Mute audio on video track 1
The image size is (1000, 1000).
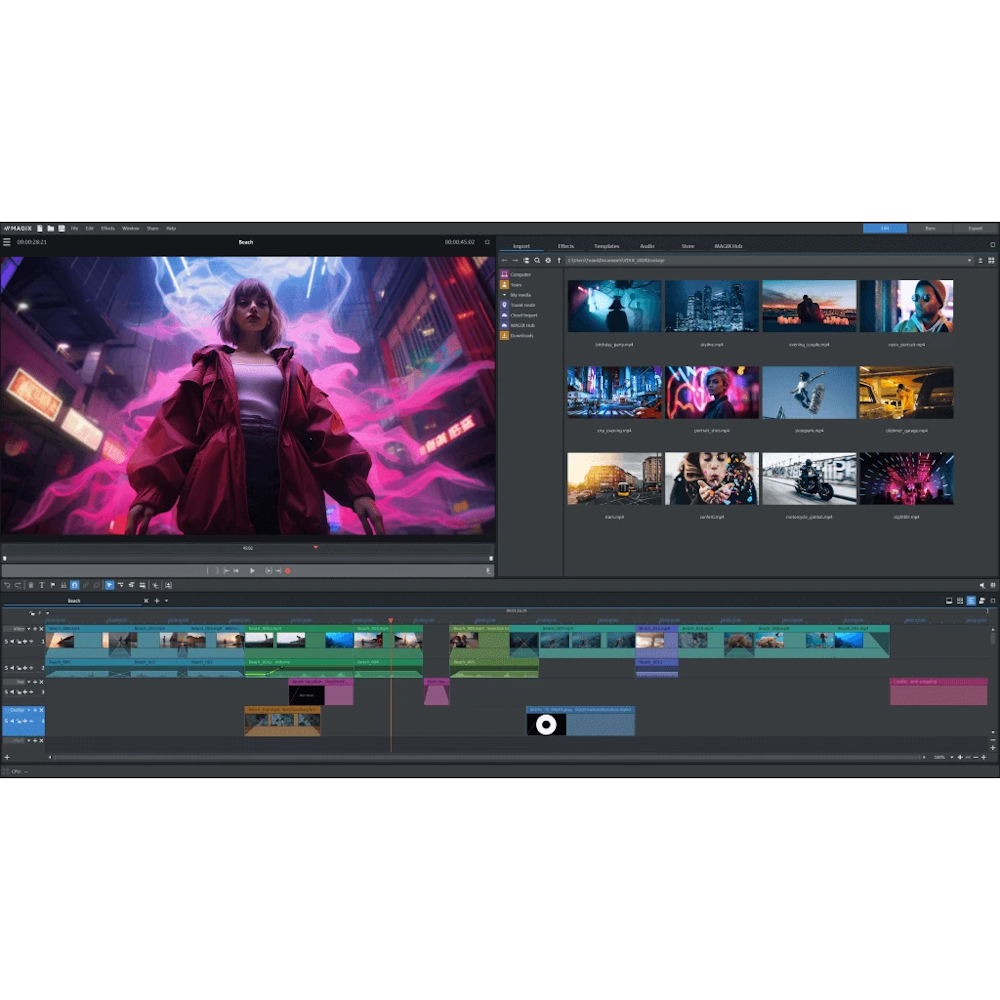tap(13, 641)
